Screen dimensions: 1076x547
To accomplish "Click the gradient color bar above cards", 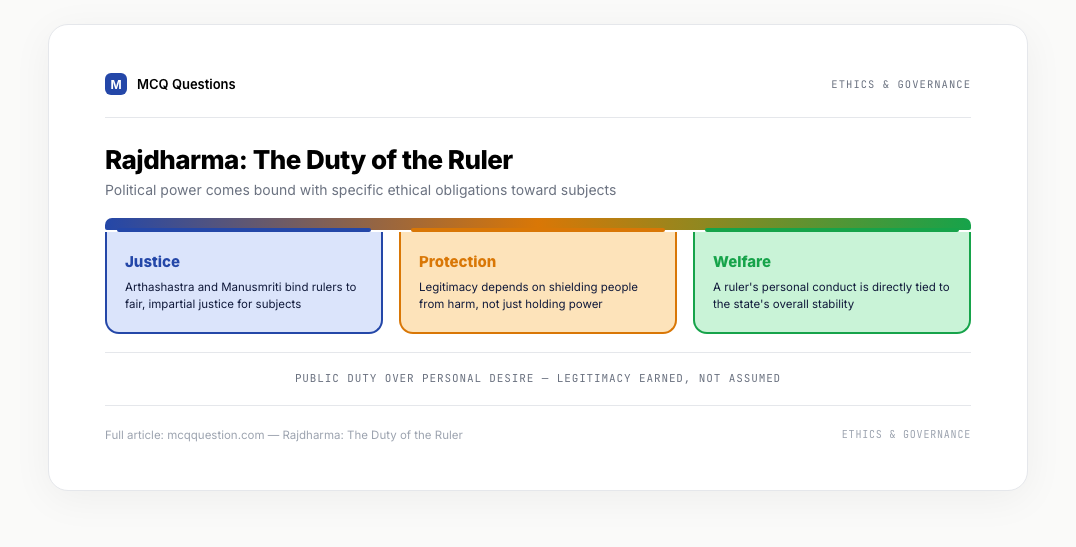I will (x=538, y=224).
